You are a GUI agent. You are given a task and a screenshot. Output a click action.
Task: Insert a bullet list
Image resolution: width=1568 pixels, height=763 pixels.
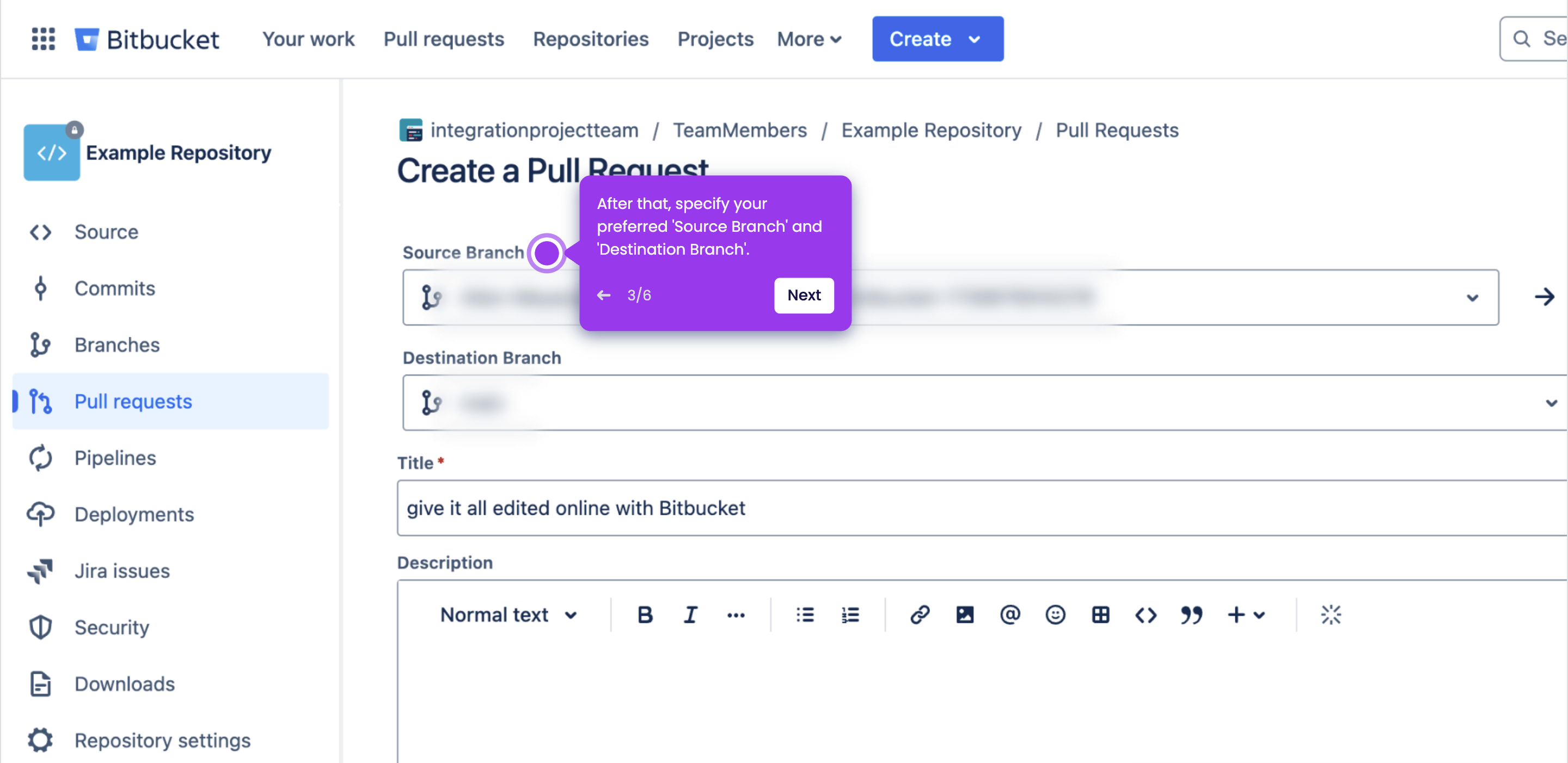pos(805,615)
